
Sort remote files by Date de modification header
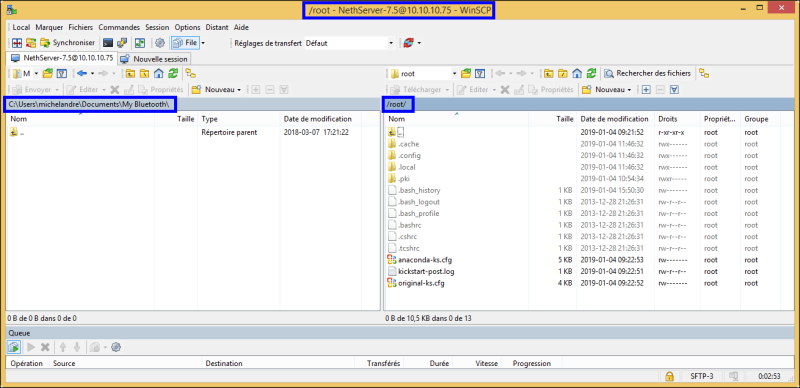coord(615,119)
